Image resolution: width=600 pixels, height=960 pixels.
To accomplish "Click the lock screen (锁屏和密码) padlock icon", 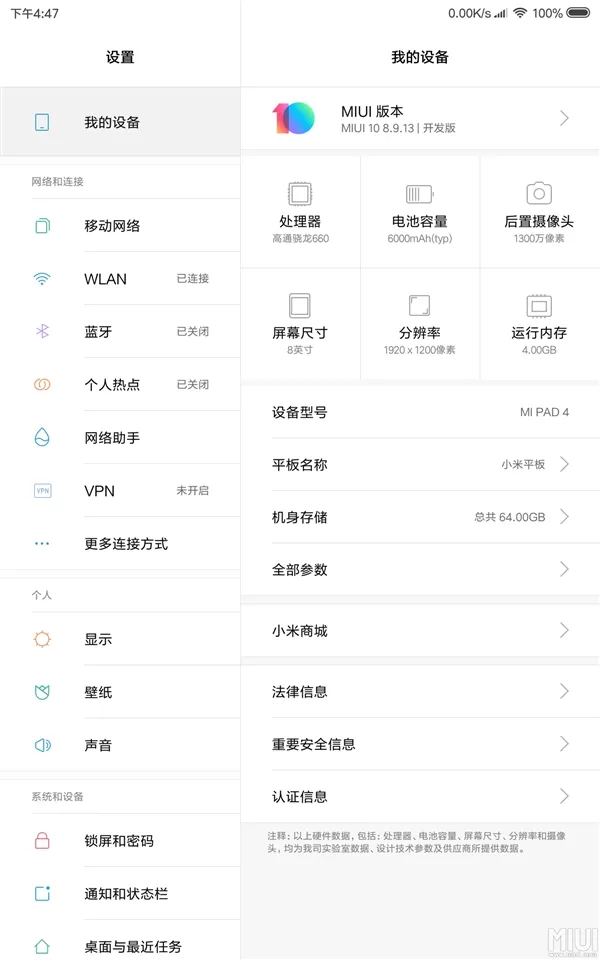I will [x=42, y=841].
